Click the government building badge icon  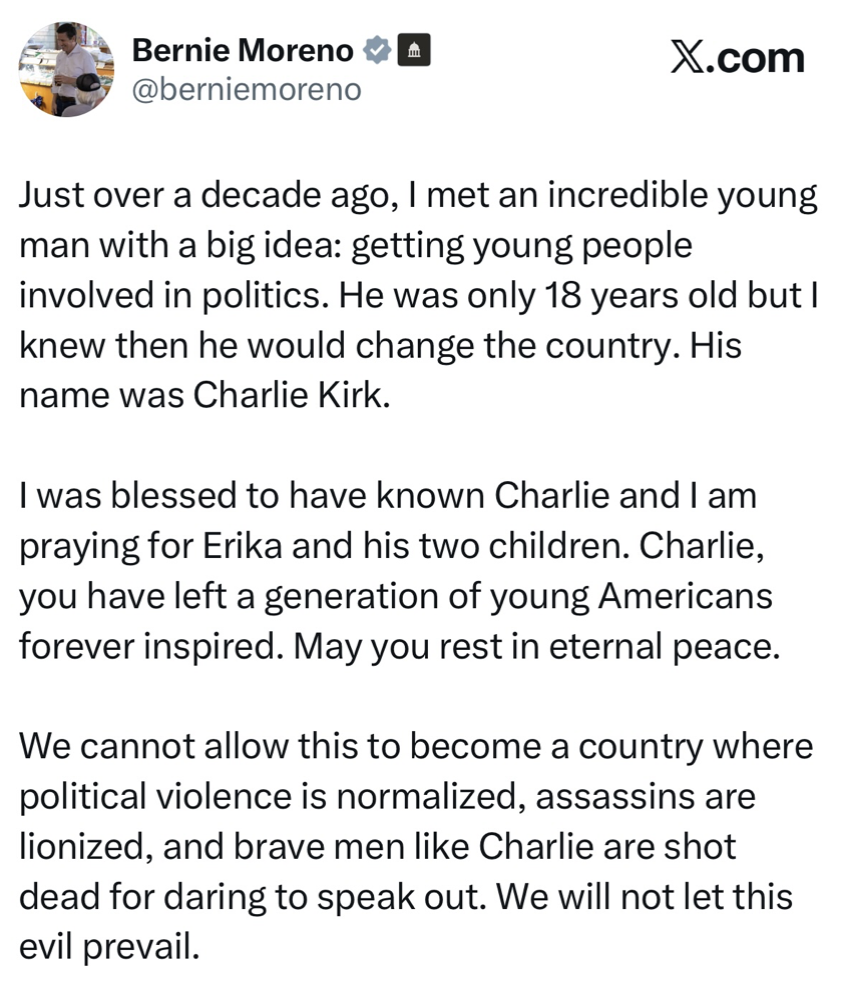pyautogui.click(x=414, y=50)
